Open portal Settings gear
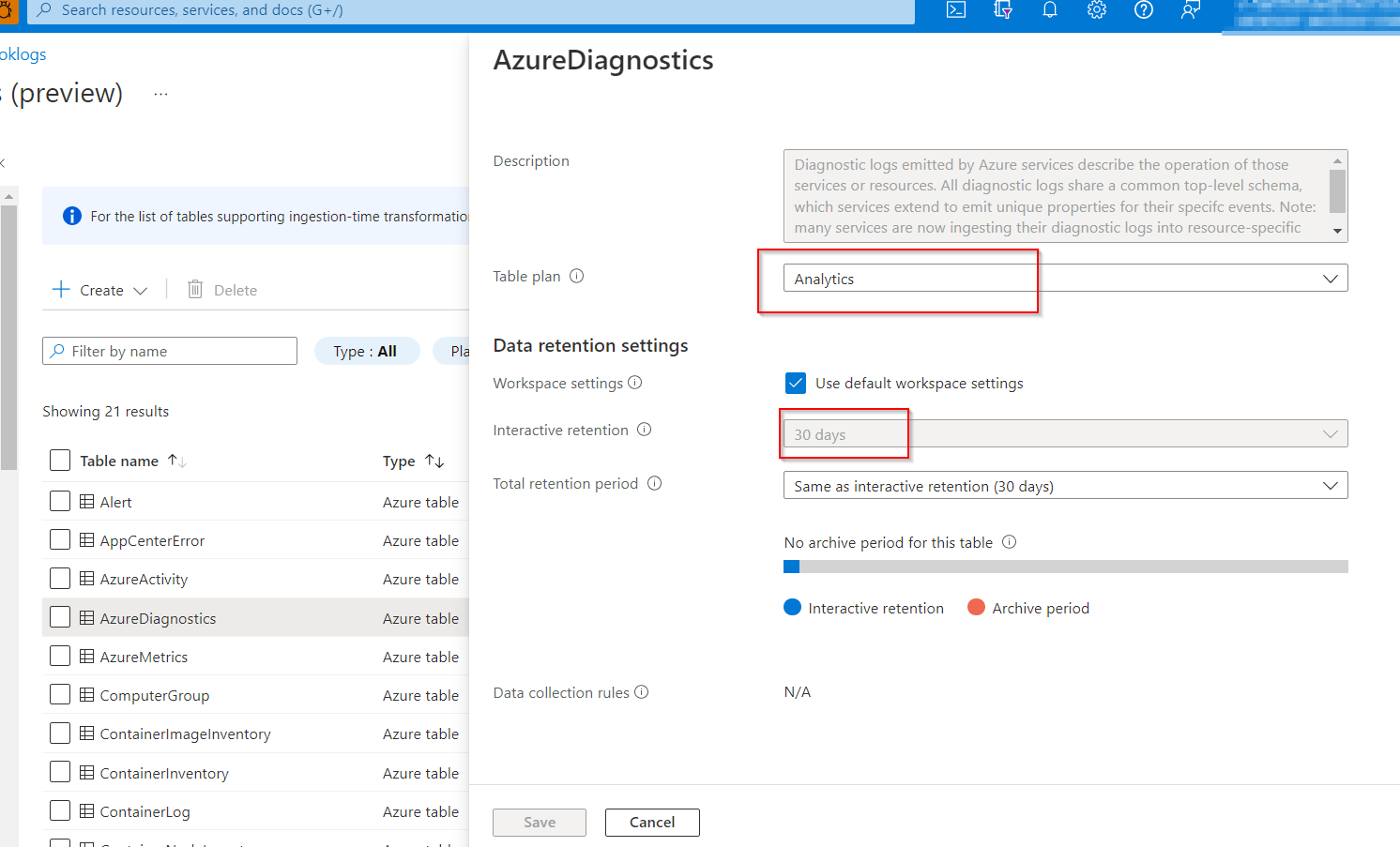1400x847 pixels. coord(1096,10)
